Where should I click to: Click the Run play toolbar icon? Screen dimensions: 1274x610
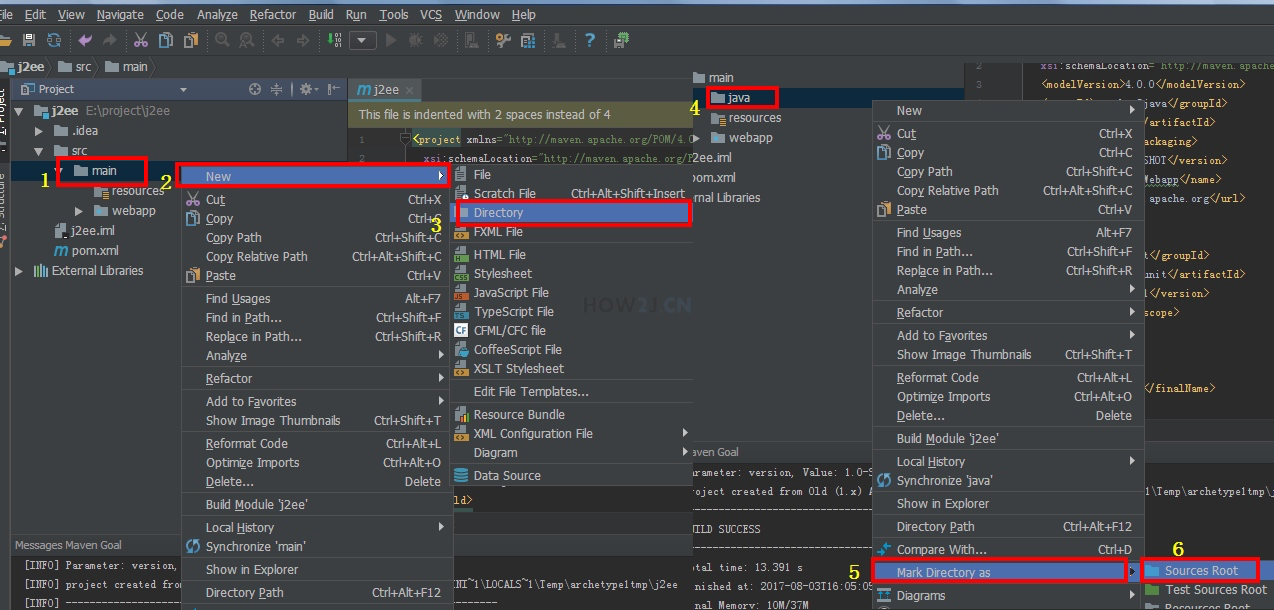390,40
